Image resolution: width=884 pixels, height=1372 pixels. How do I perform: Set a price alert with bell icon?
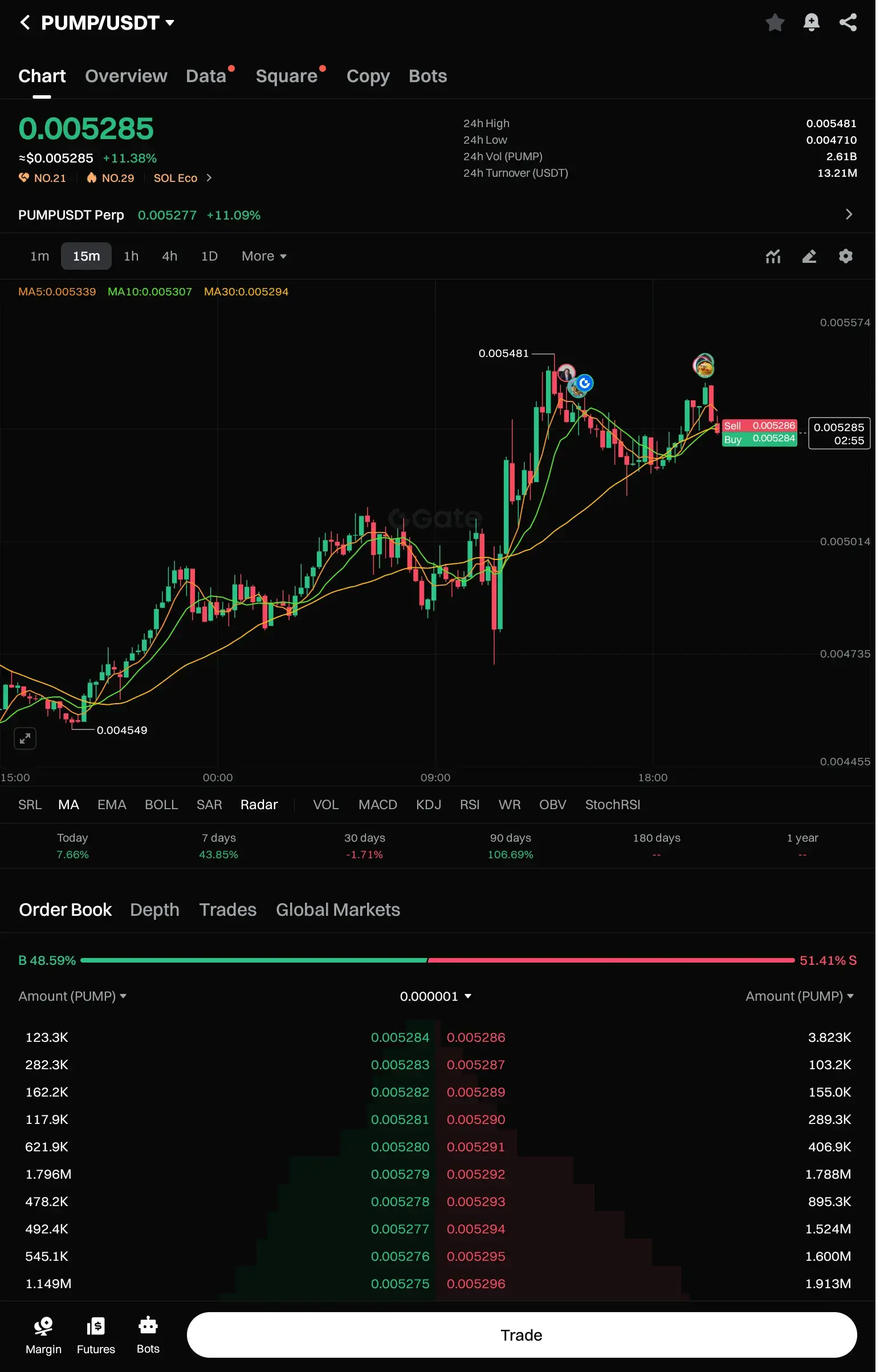pos(811,23)
